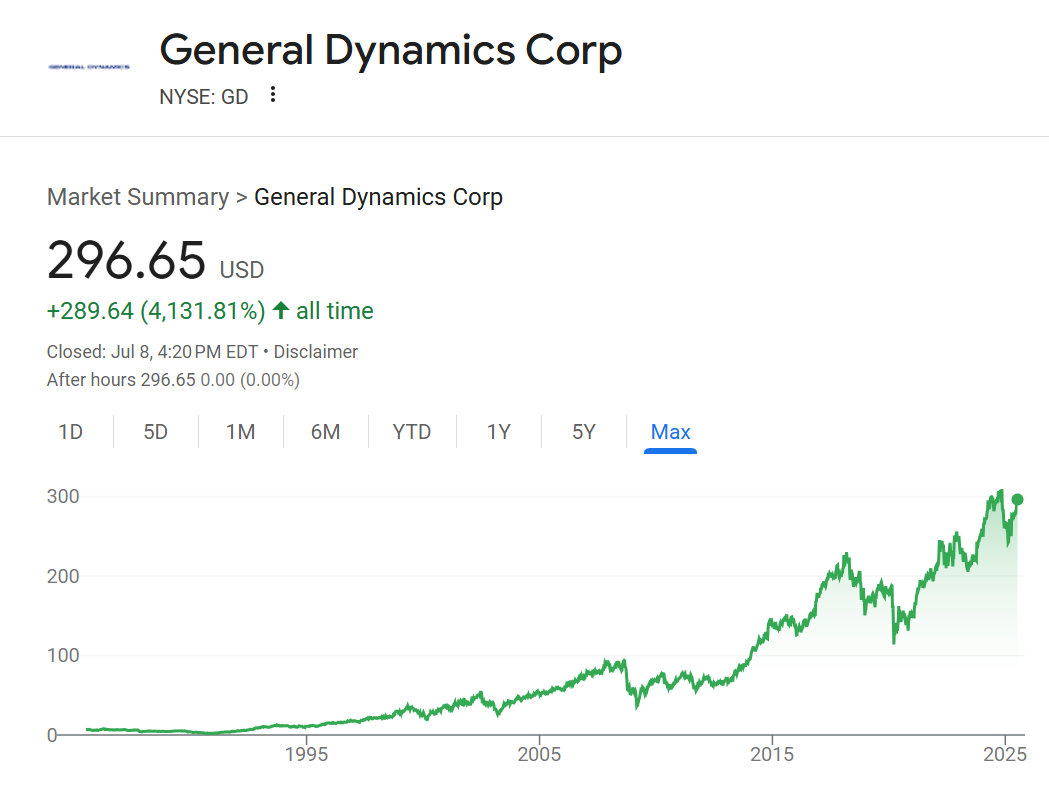Viewport: 1049px width, 786px height.
Task: Click the 2005 marker on time axis
Action: click(x=539, y=753)
